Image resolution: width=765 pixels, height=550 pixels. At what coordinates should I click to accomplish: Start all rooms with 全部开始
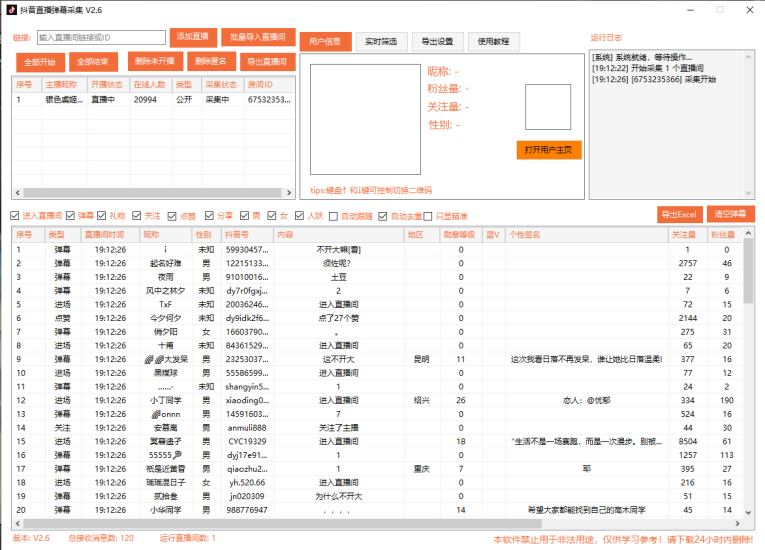point(40,62)
